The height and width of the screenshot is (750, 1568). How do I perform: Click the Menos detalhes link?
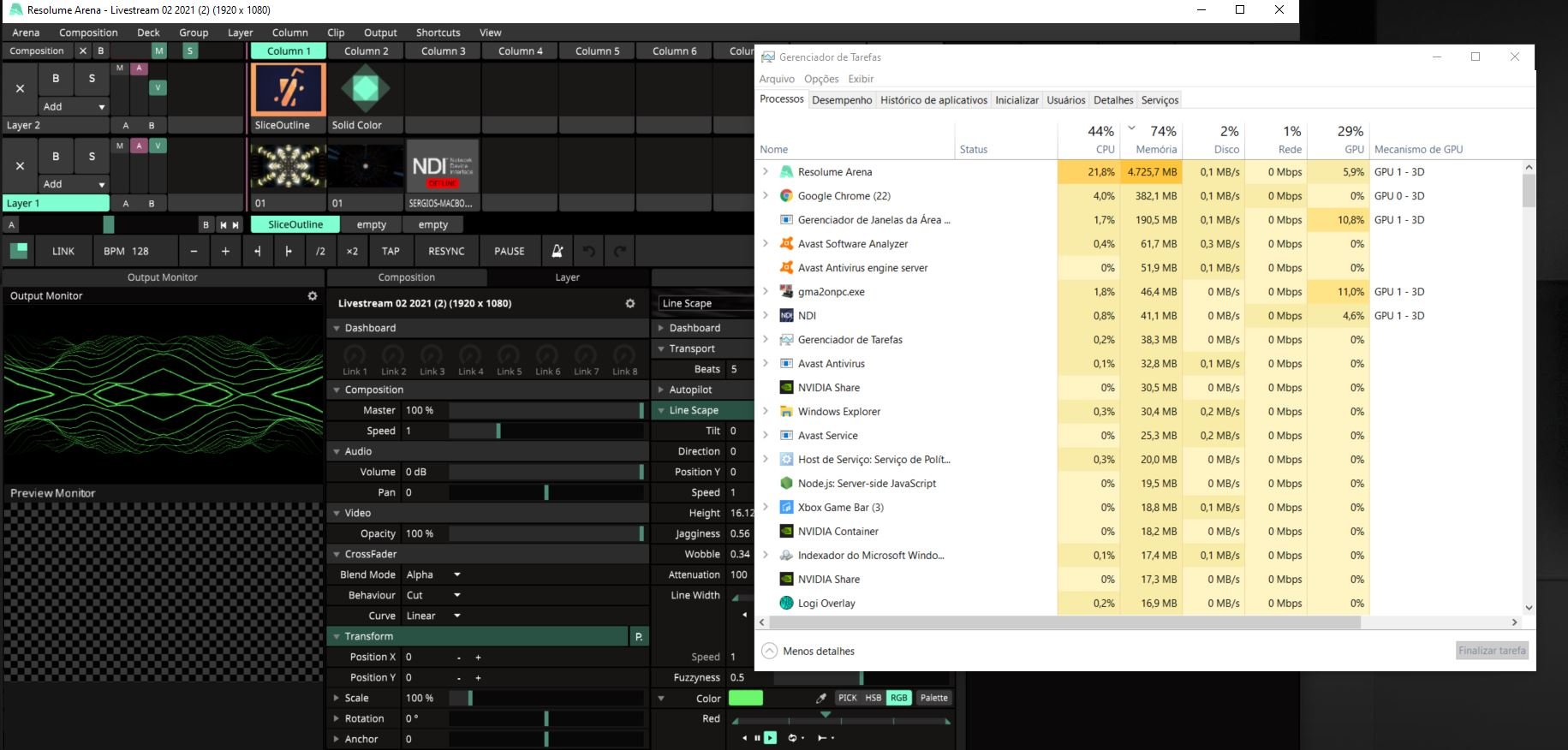click(x=818, y=651)
